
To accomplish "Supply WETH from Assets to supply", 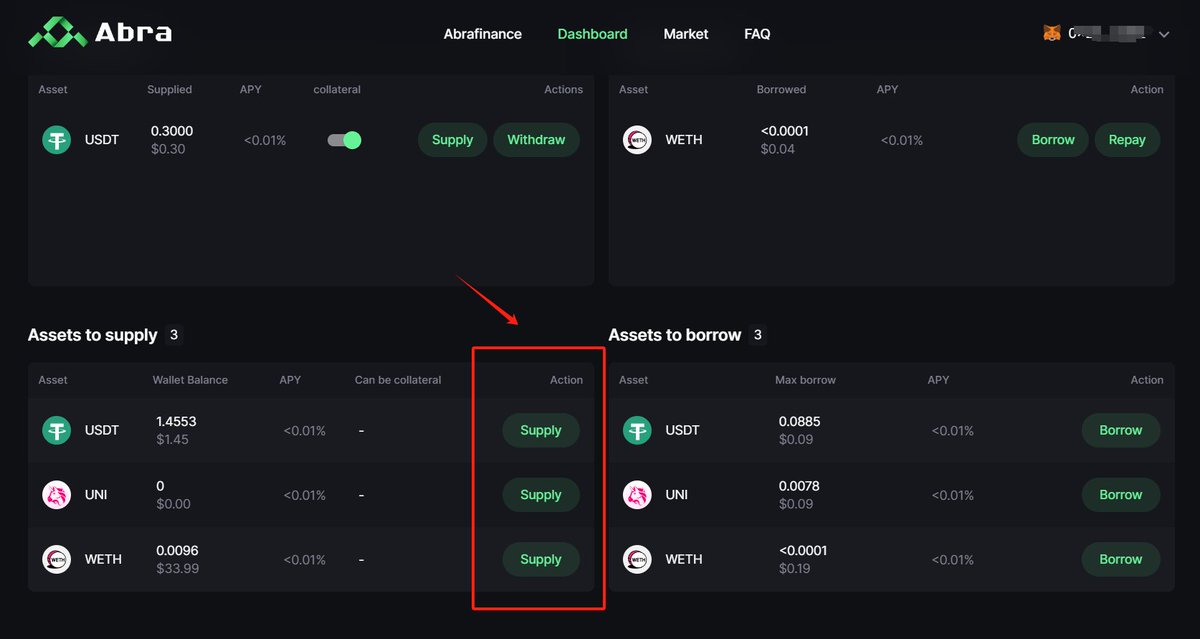I will coord(541,559).
